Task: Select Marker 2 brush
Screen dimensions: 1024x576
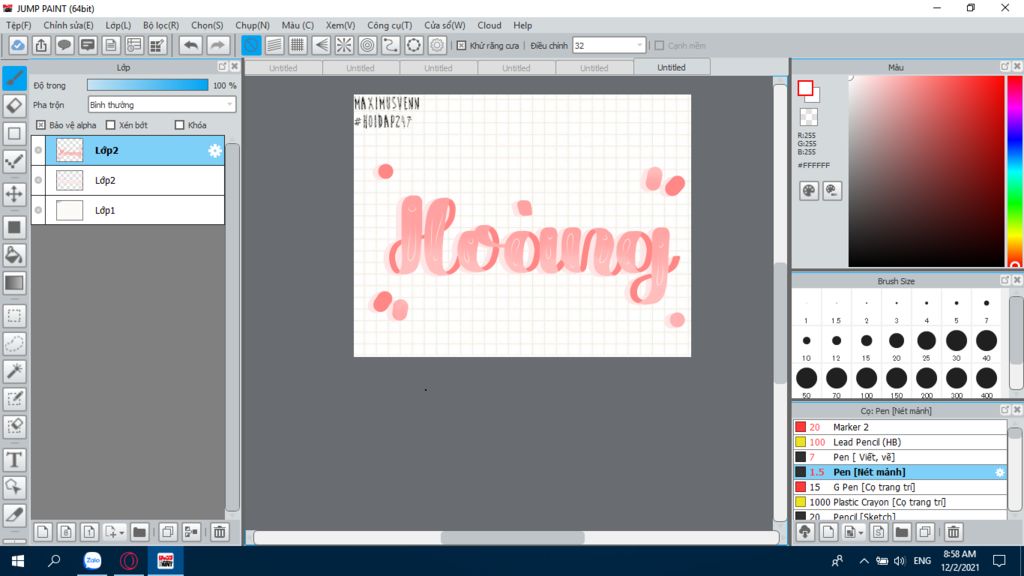Action: 900,427
